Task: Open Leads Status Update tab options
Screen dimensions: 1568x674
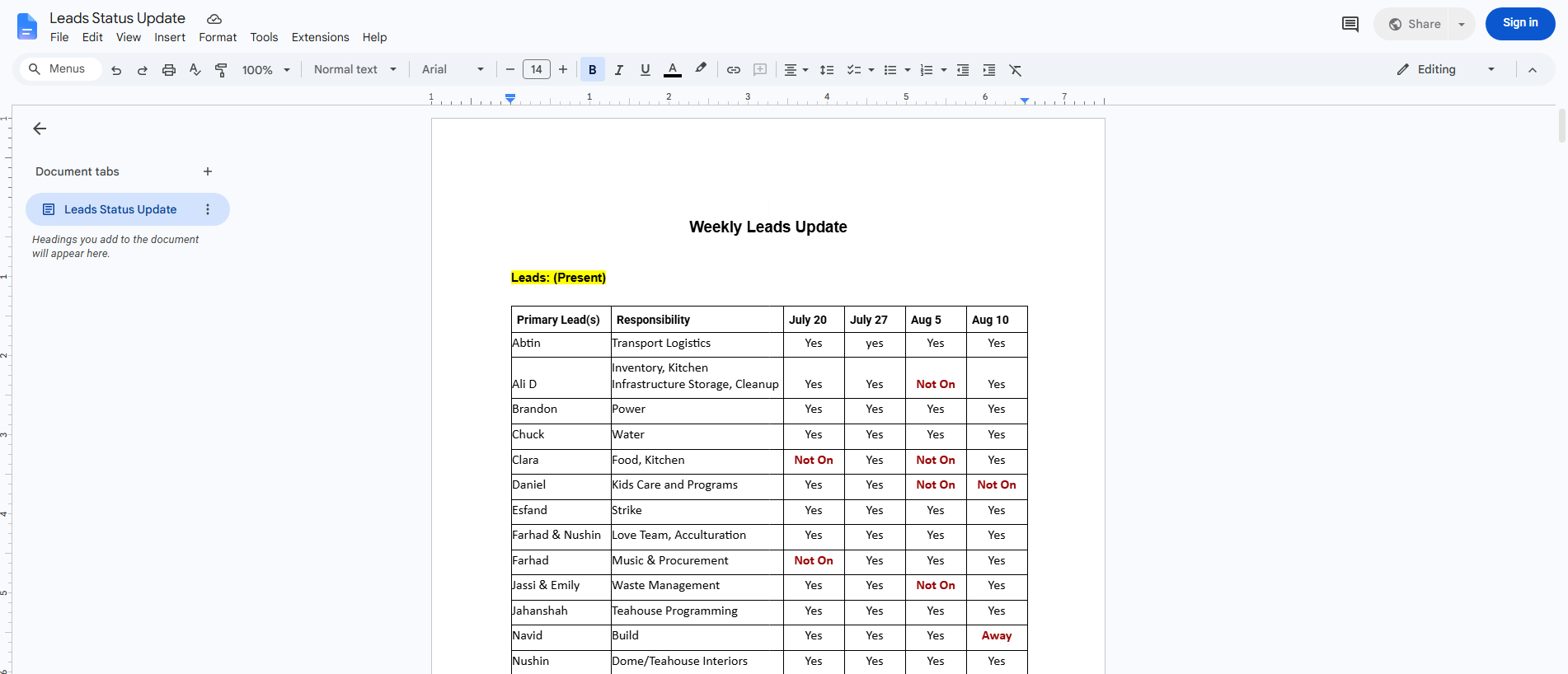Action: [208, 209]
